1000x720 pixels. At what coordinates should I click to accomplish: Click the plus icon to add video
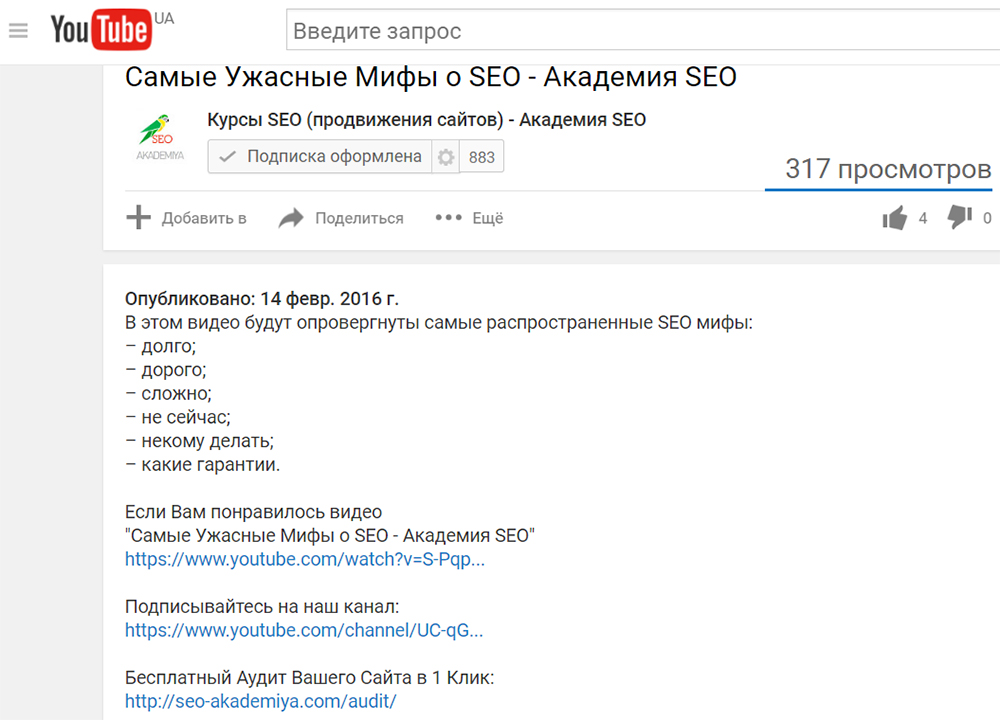(138, 218)
